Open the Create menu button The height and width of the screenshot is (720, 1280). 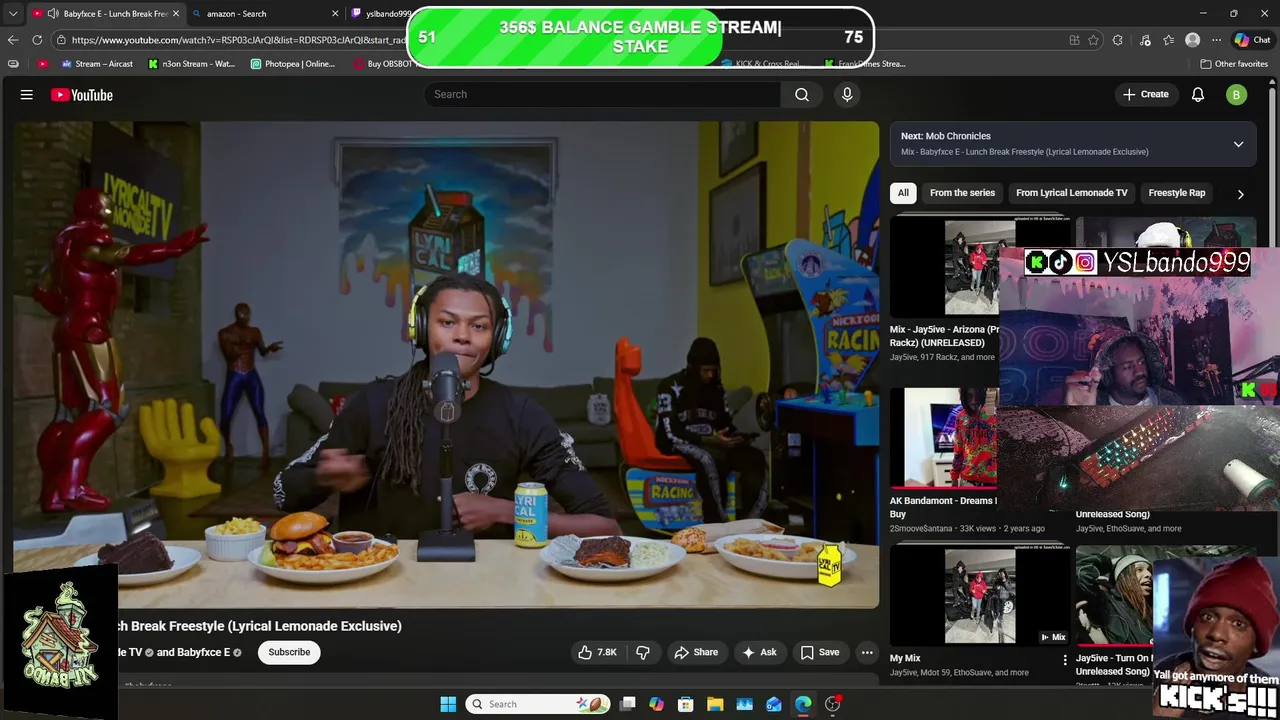point(1146,94)
